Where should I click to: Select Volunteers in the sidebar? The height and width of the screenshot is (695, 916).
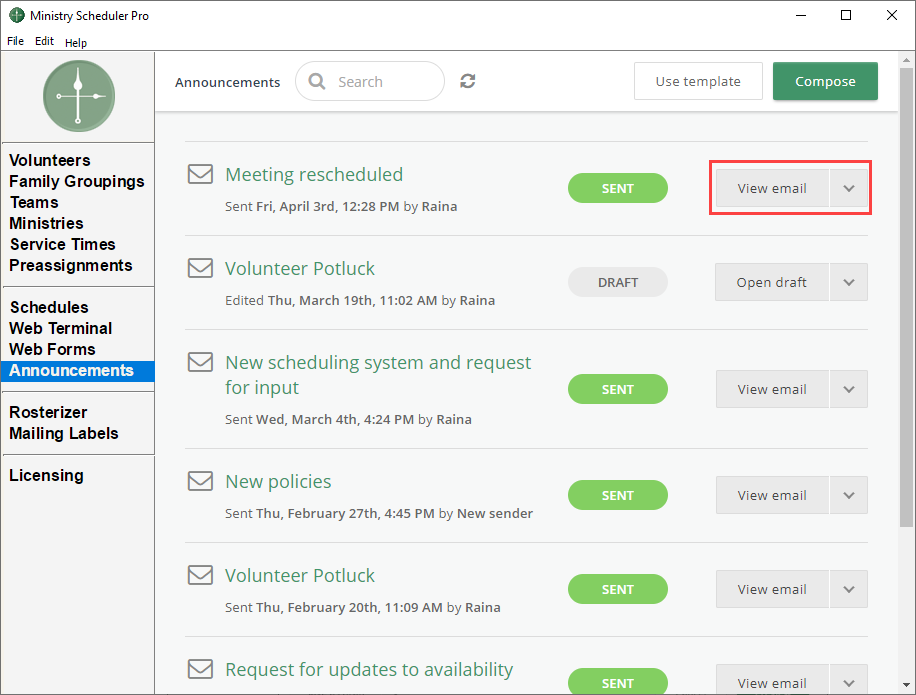[50, 160]
